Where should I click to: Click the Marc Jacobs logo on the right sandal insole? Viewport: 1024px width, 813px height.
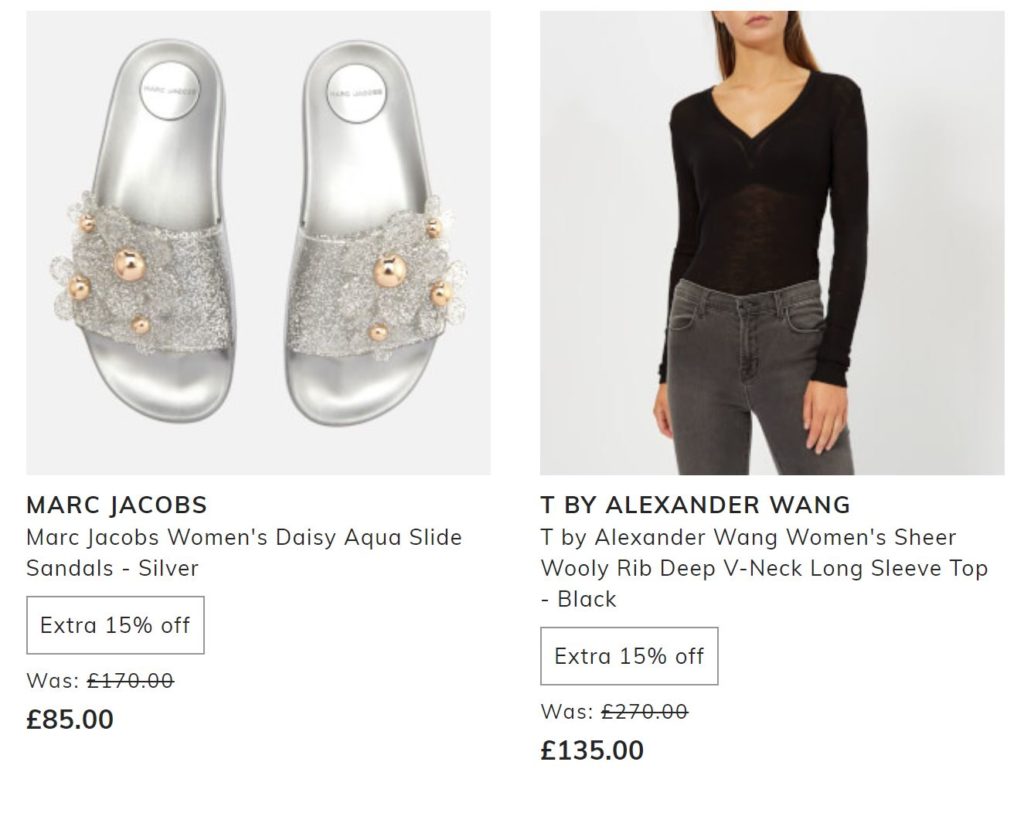tap(356, 92)
